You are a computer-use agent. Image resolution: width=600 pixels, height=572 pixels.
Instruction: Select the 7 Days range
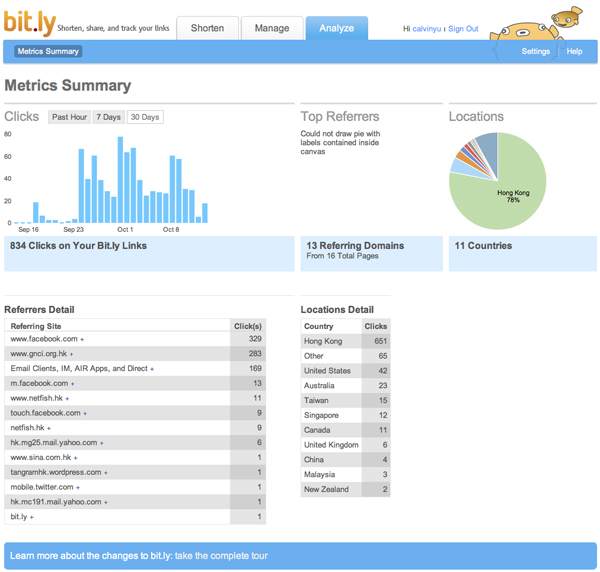pos(109,117)
